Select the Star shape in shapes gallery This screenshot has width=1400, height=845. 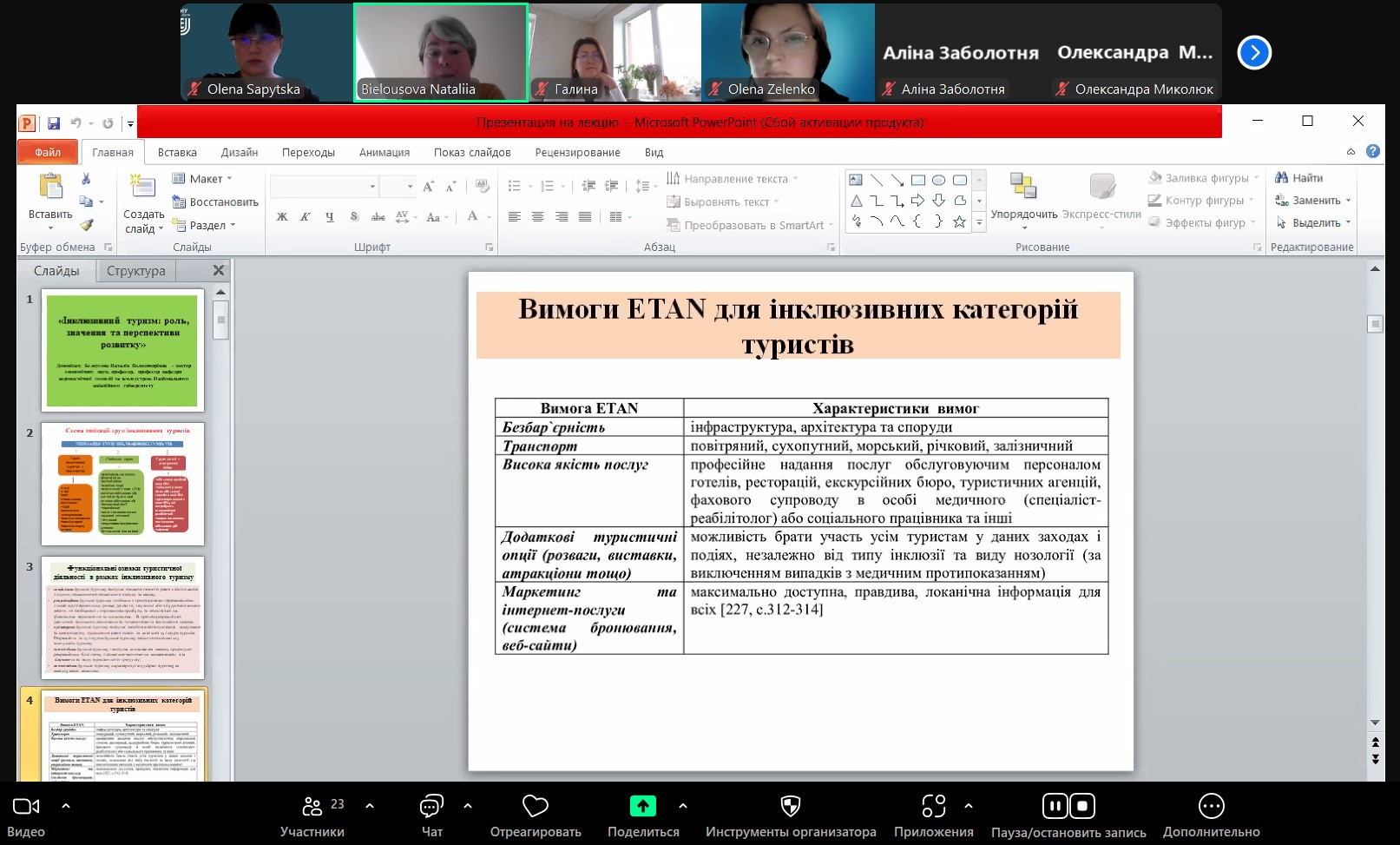tap(959, 221)
